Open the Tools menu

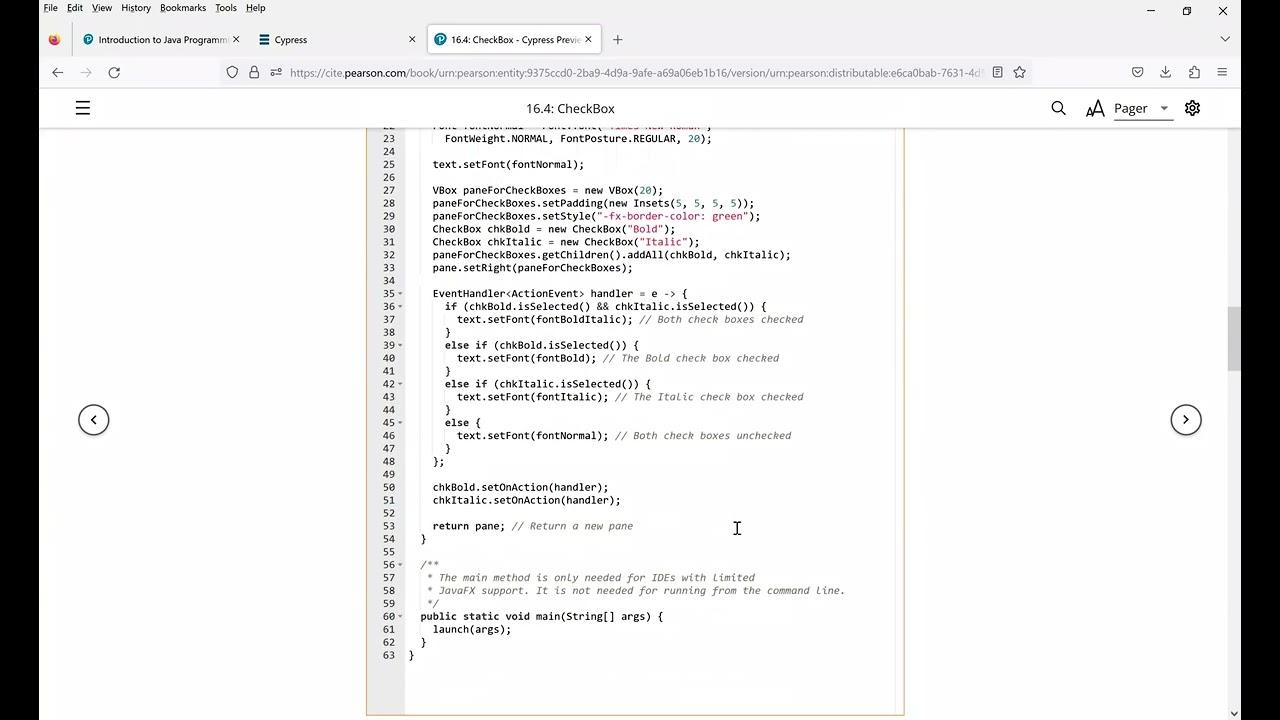(x=226, y=8)
